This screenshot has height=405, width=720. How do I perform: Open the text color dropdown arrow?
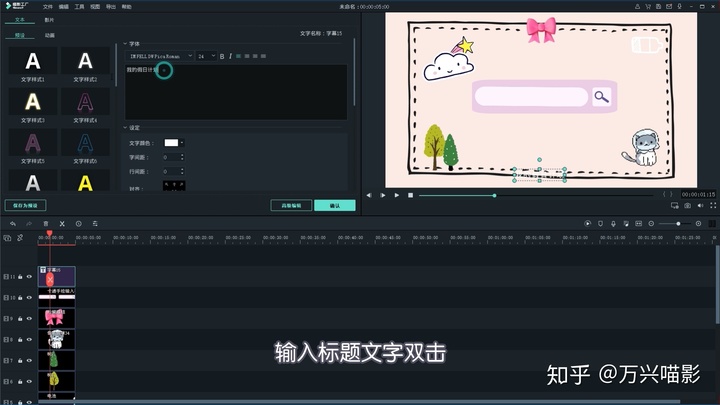click(x=182, y=143)
